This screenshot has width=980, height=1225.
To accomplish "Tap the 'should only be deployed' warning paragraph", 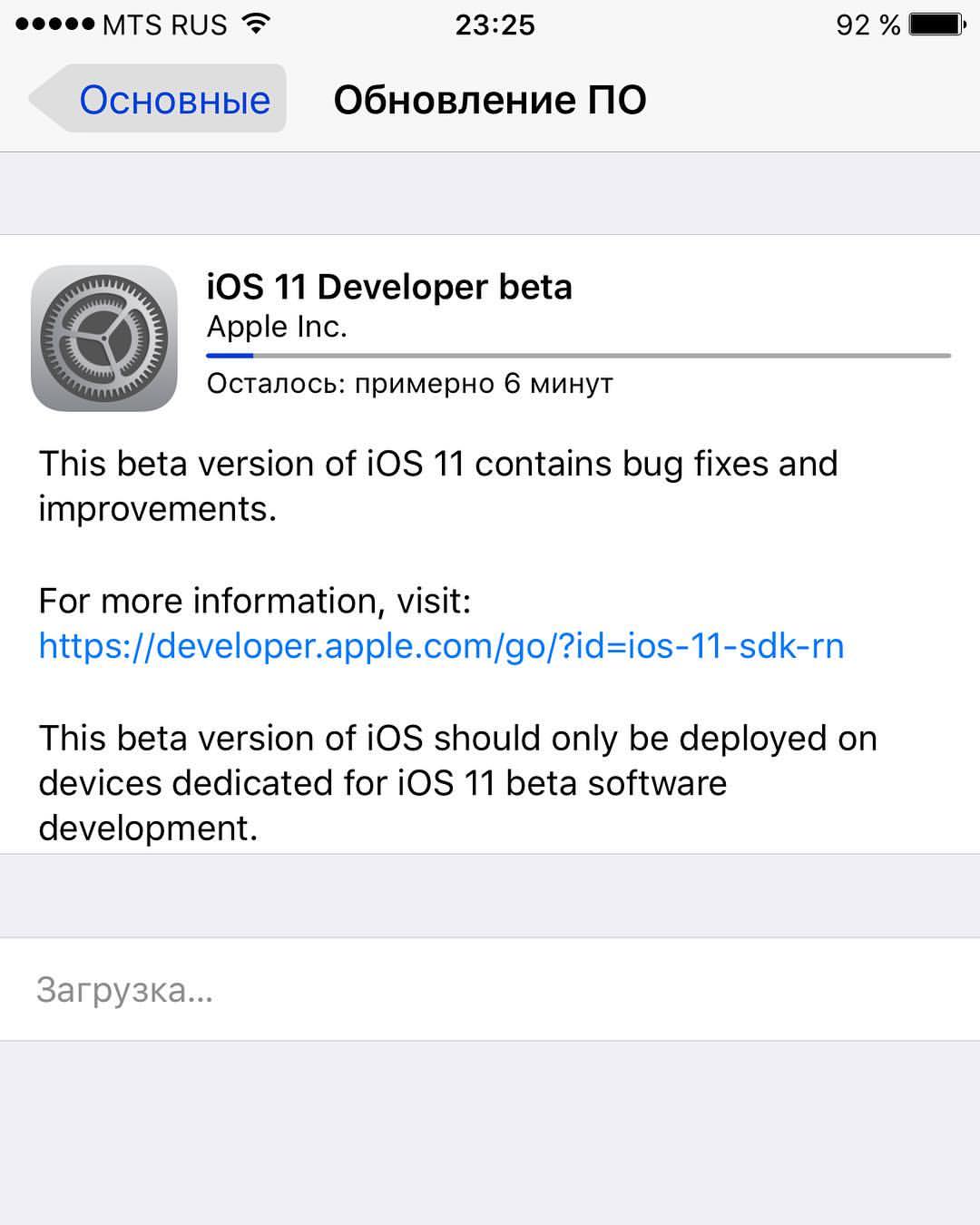I will coord(457,783).
